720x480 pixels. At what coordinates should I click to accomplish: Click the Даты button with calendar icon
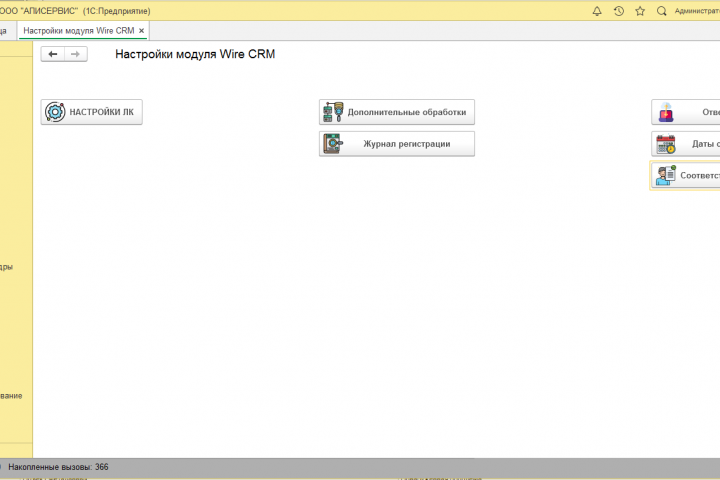pyautogui.click(x=686, y=144)
